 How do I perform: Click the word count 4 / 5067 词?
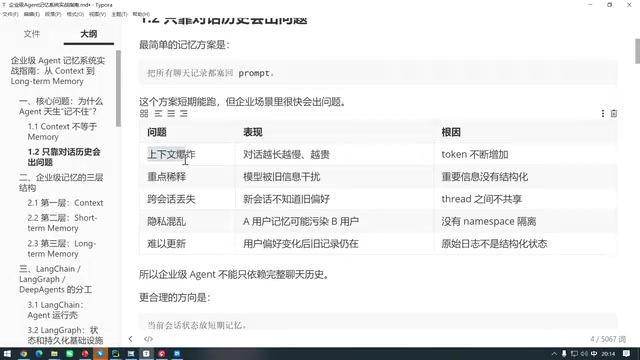pos(608,339)
